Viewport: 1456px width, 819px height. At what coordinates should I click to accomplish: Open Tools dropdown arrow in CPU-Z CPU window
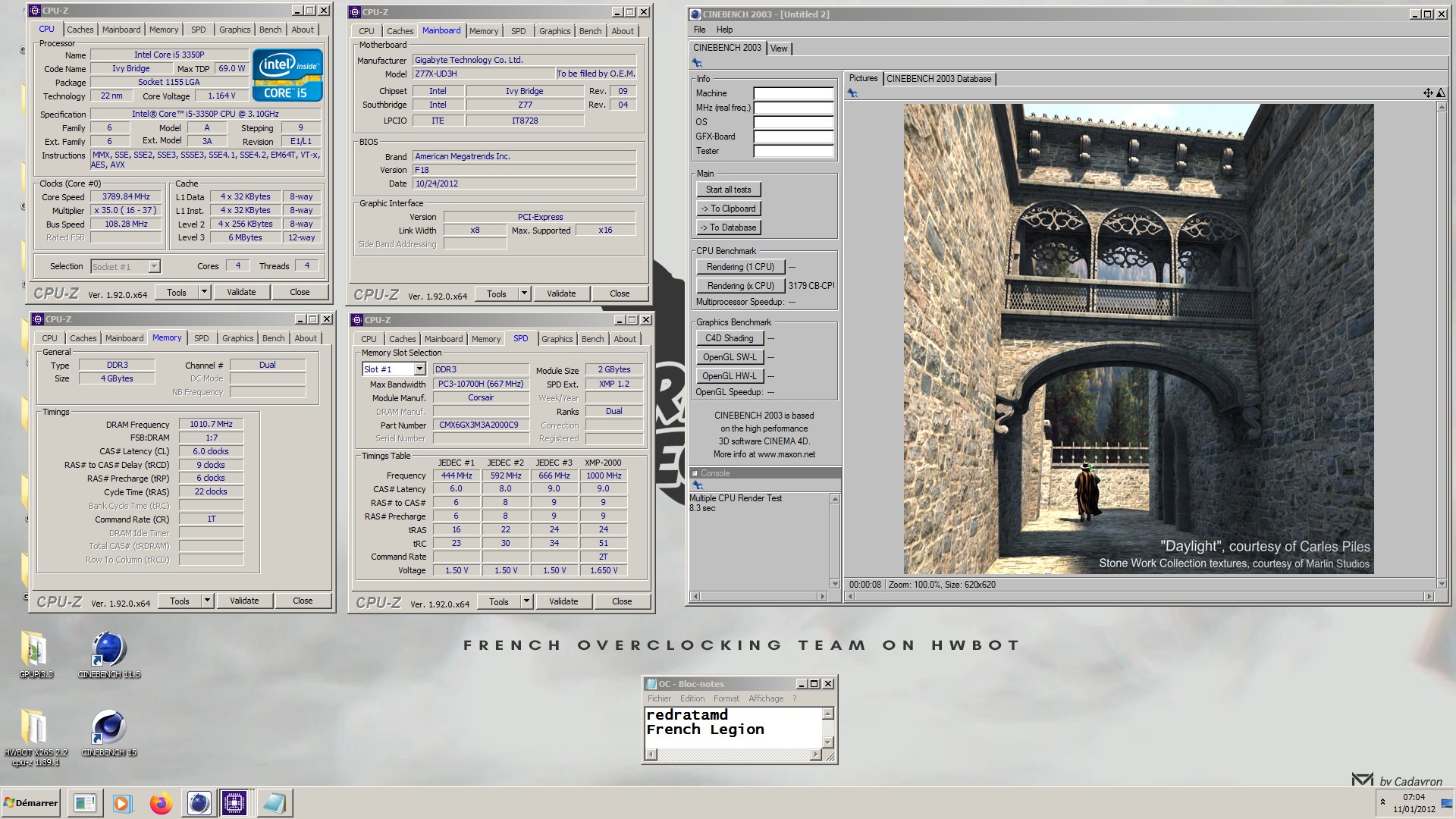[204, 292]
